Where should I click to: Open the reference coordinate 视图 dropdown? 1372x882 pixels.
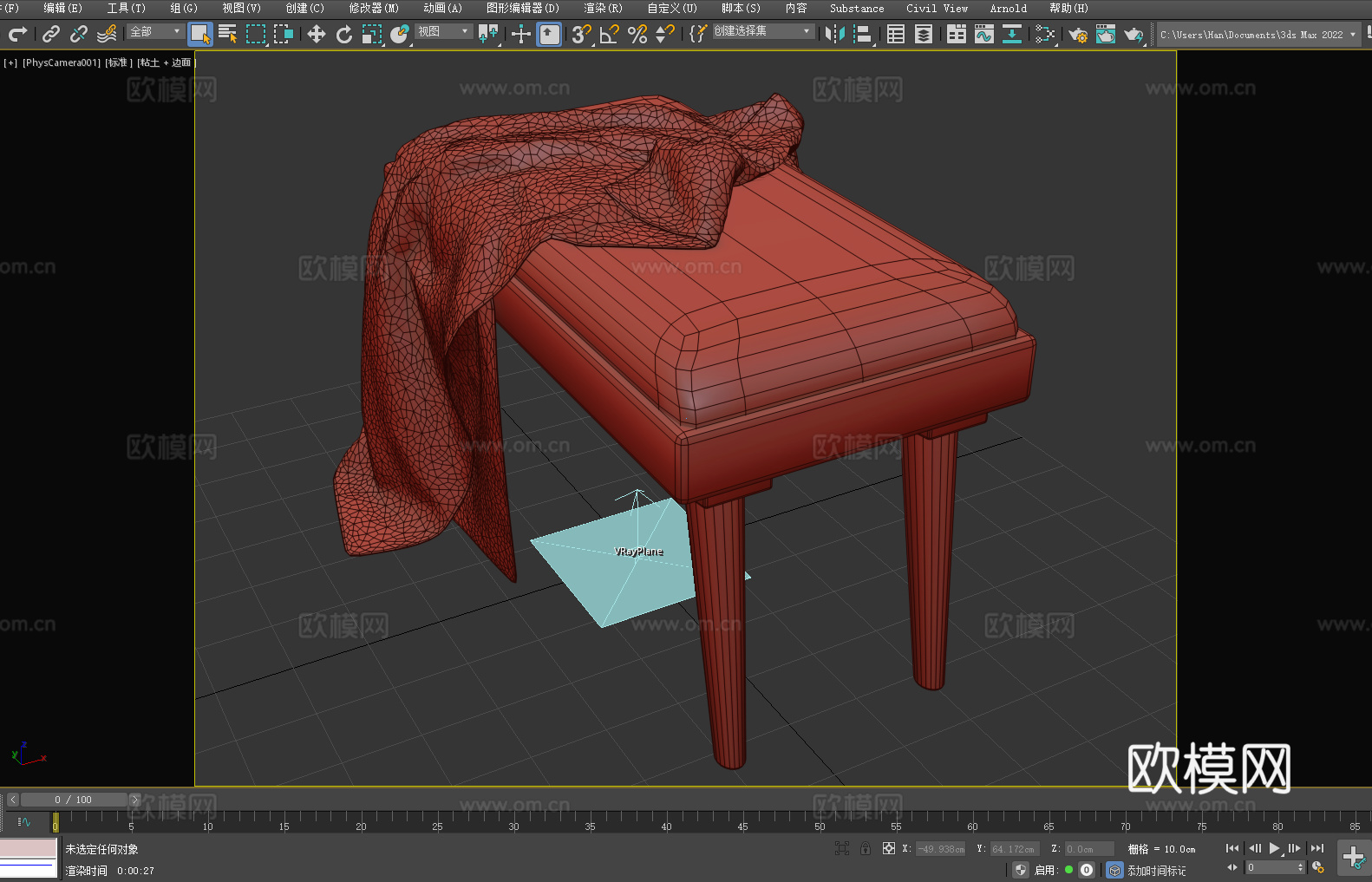pyautogui.click(x=443, y=31)
